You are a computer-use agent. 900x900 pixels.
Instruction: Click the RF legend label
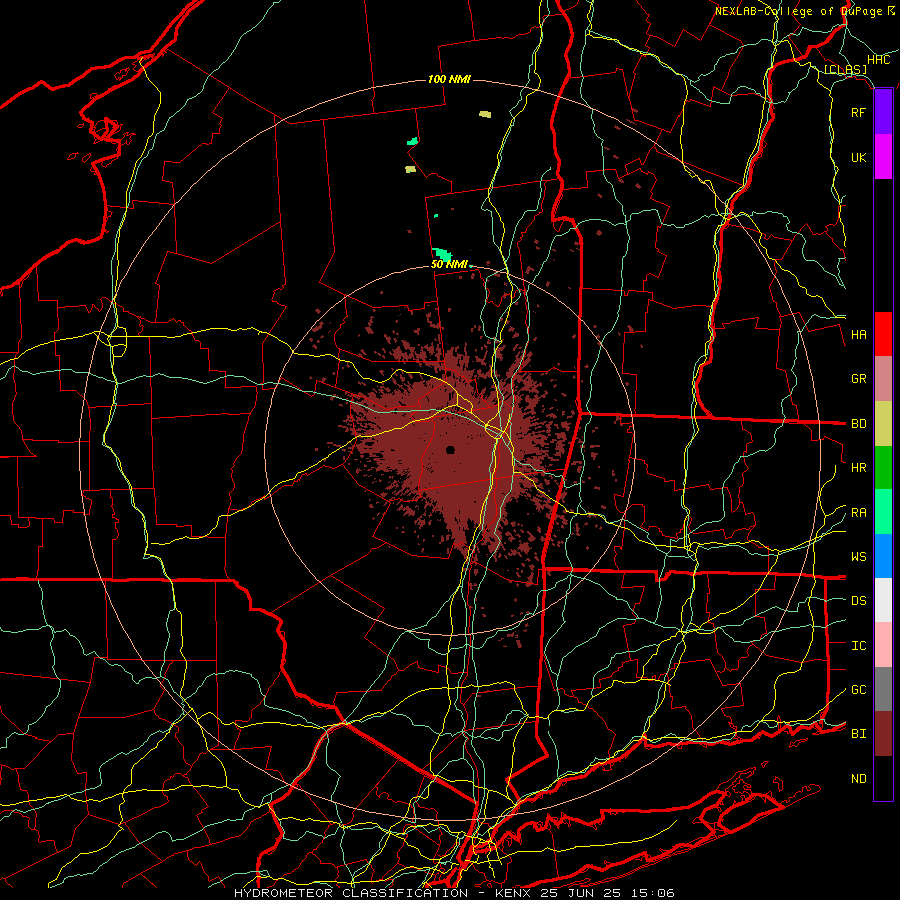click(x=858, y=112)
